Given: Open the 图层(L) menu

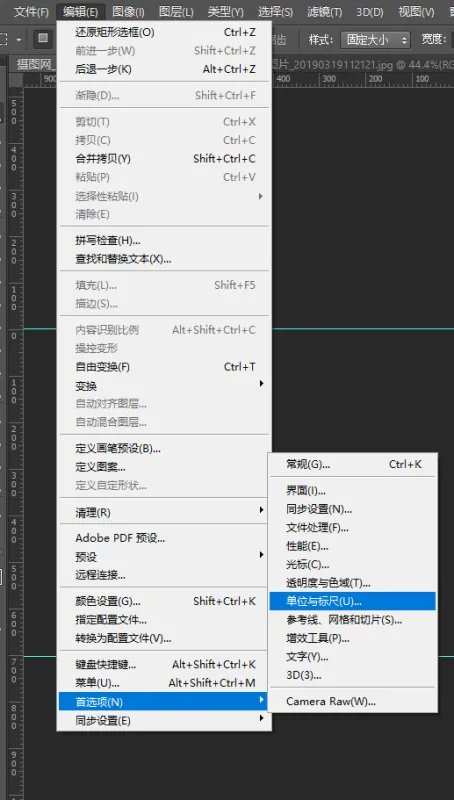Looking at the screenshot, I should 176,12.
